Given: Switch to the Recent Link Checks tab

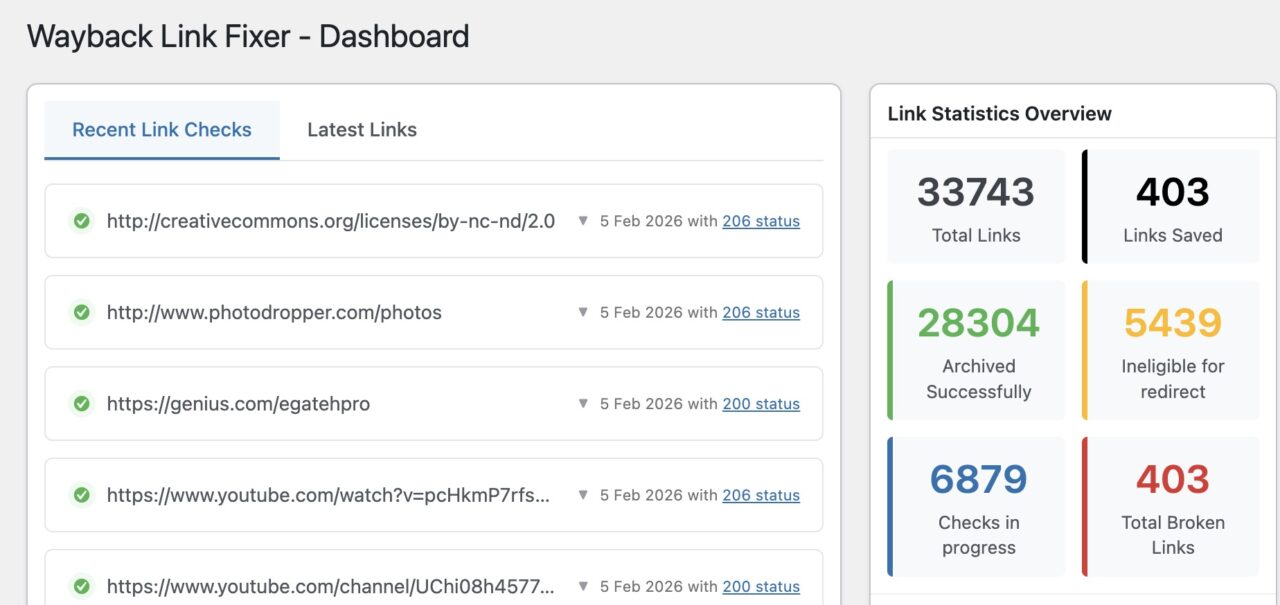Looking at the screenshot, I should point(162,130).
